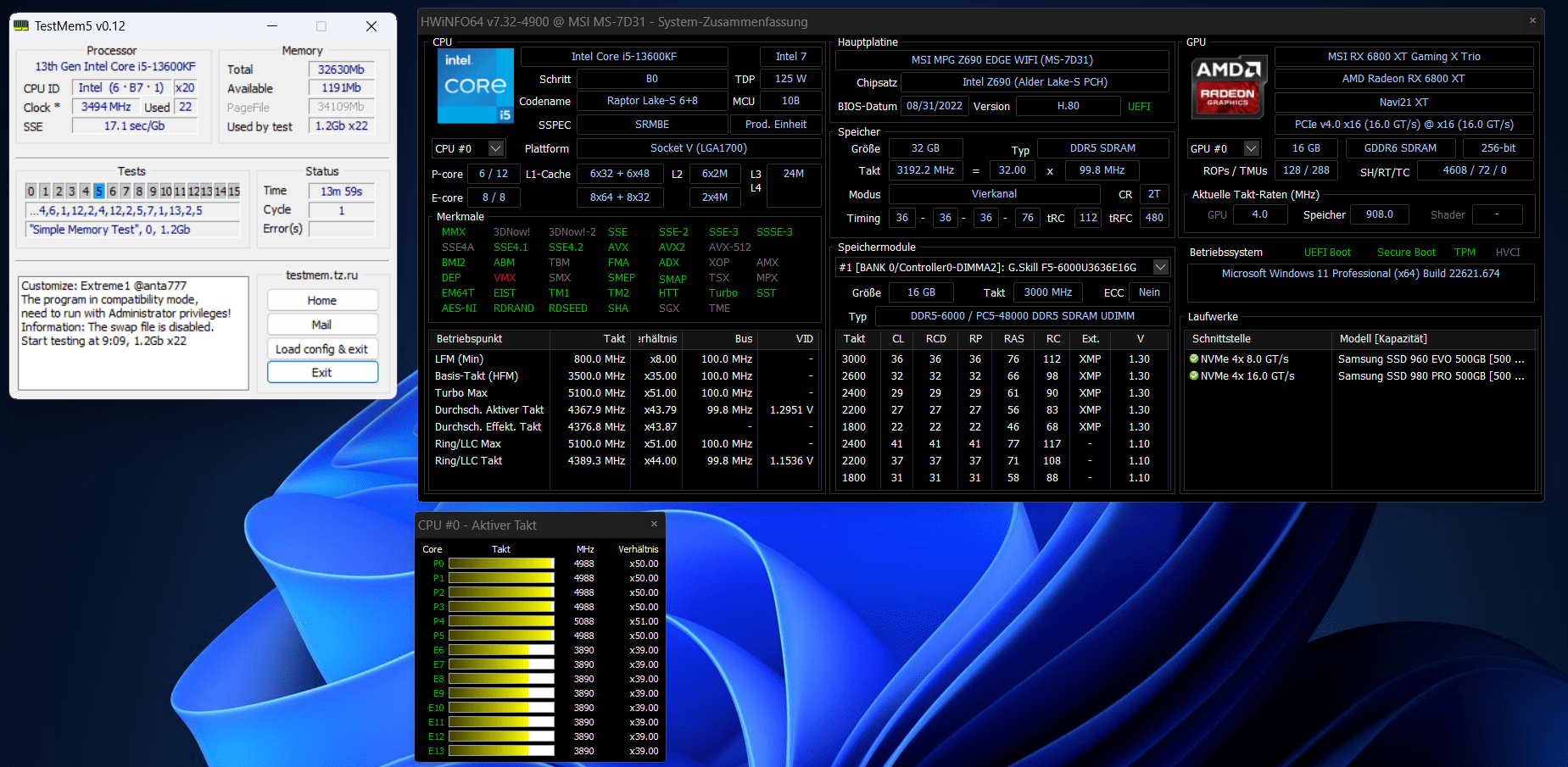The height and width of the screenshot is (767, 1568).
Task: Click the memory clock '3192.2 MHz' value
Action: click(x=926, y=170)
